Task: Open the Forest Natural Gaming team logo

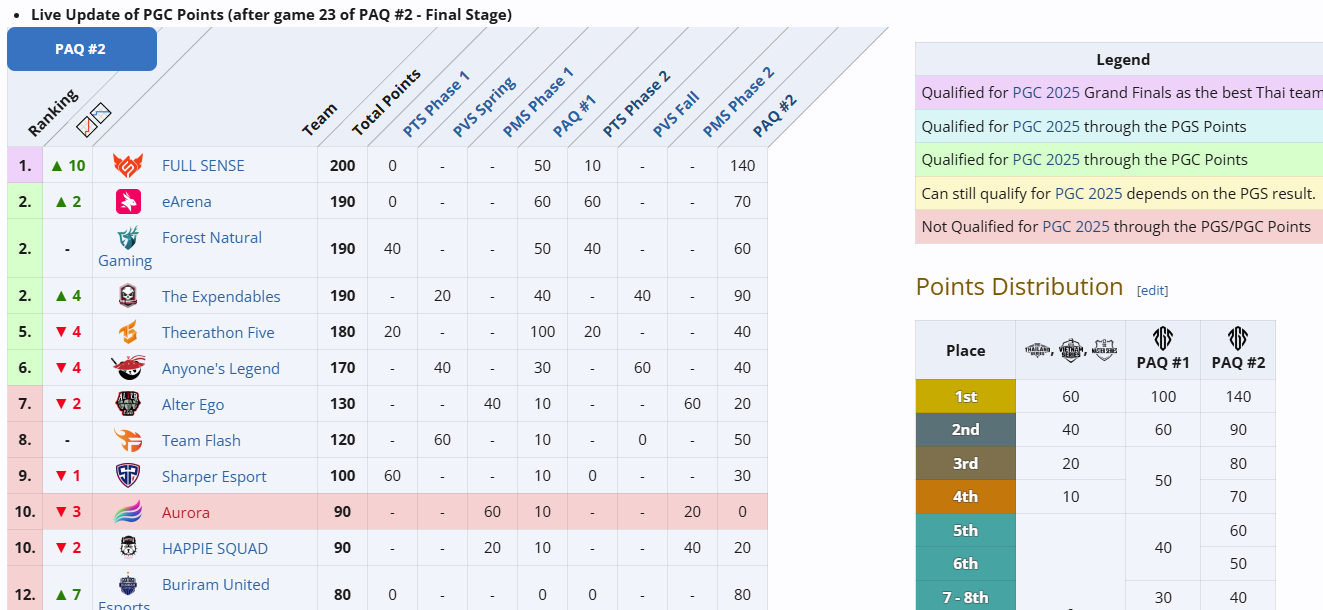Action: tap(128, 238)
